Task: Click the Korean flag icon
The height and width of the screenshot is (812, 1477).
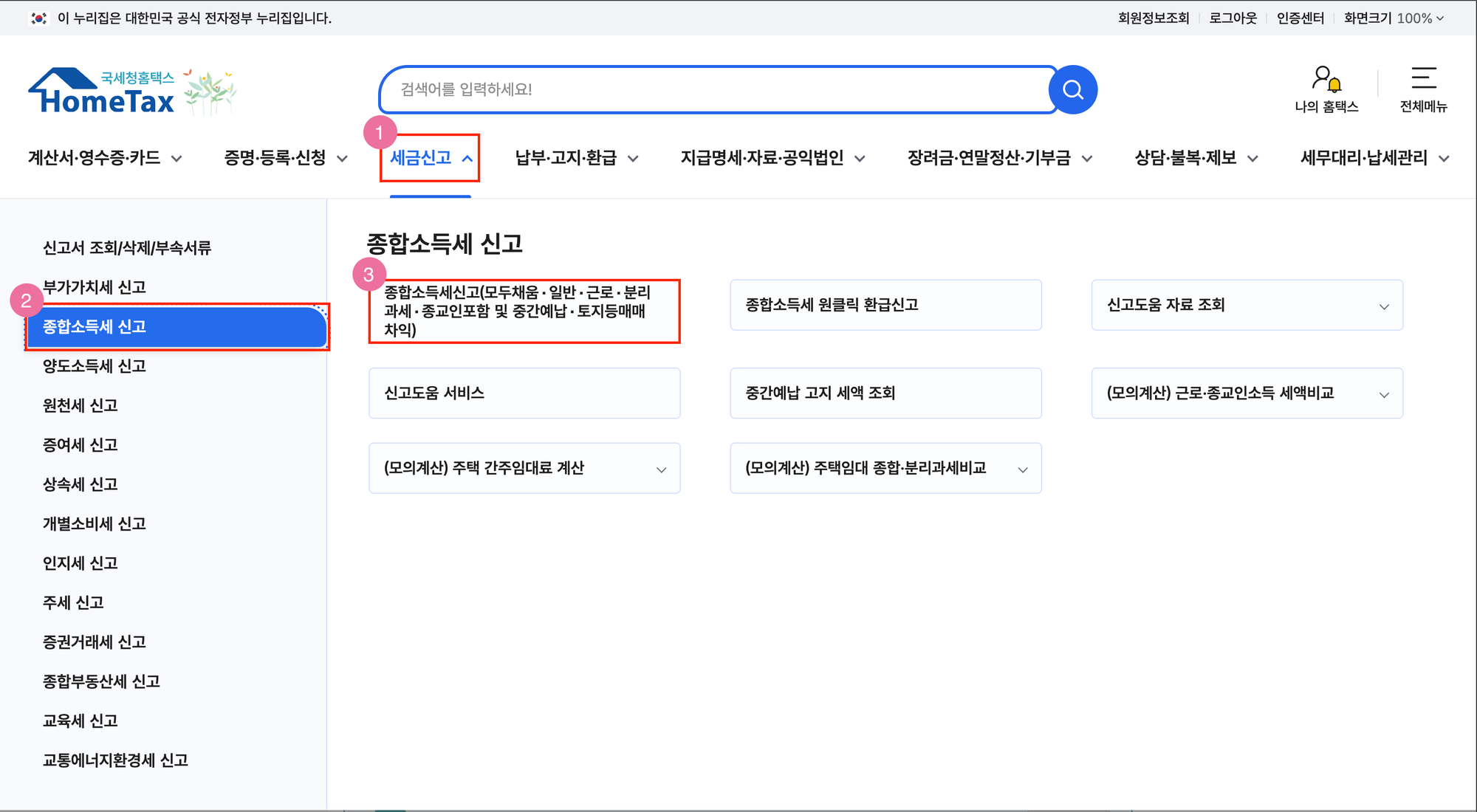Action: point(39,18)
